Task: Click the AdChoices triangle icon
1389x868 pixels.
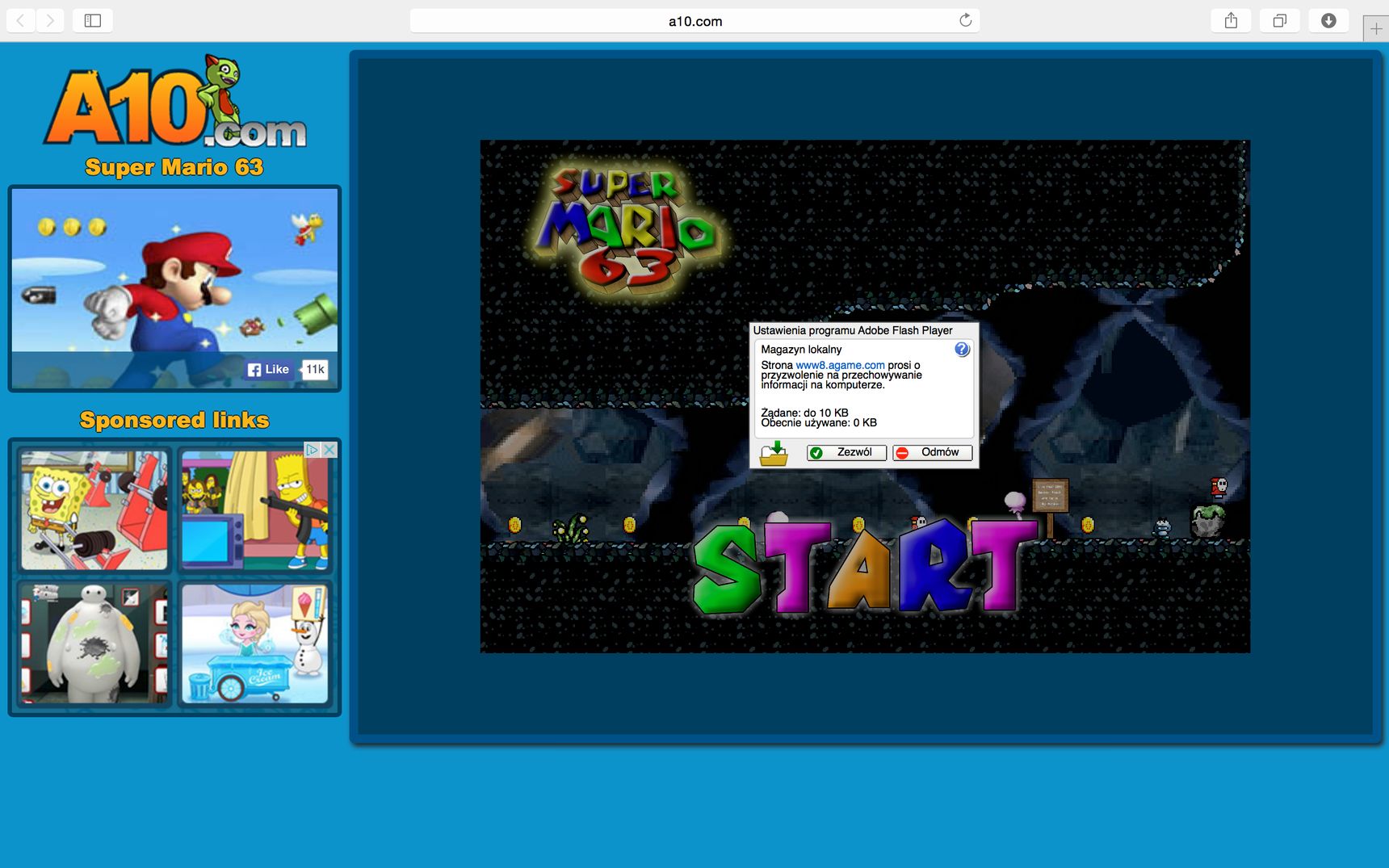Action: click(312, 450)
